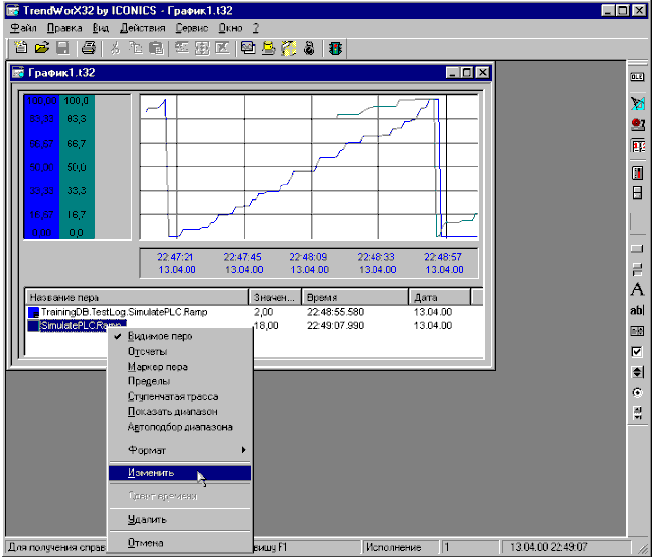The height and width of the screenshot is (559, 655).
Task: Choose 'Показать диапазон' in the context menu
Action: point(180,412)
